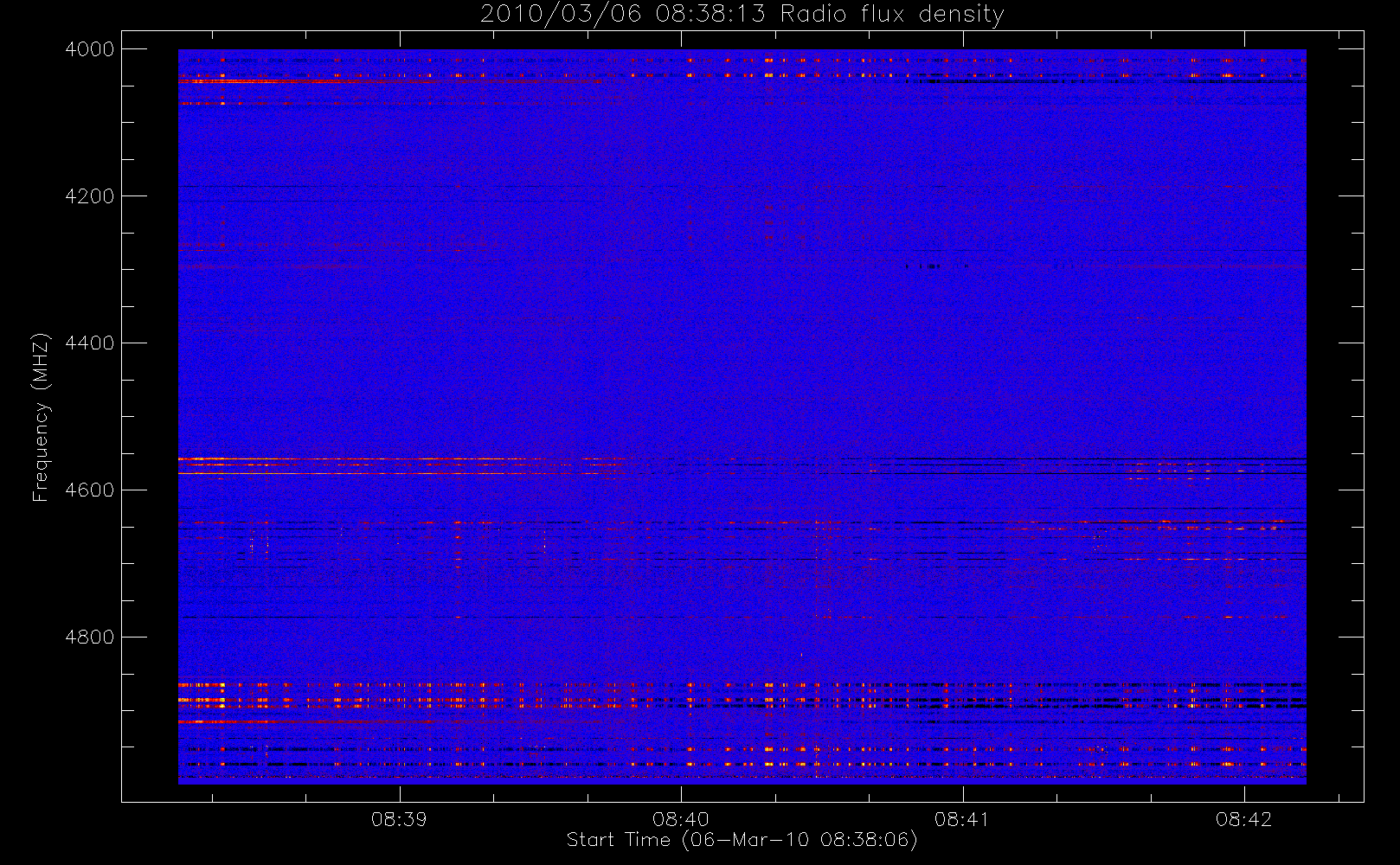1400x865 pixels.
Task: Click the 08:42 time tick label
Action: pyautogui.click(x=1243, y=819)
